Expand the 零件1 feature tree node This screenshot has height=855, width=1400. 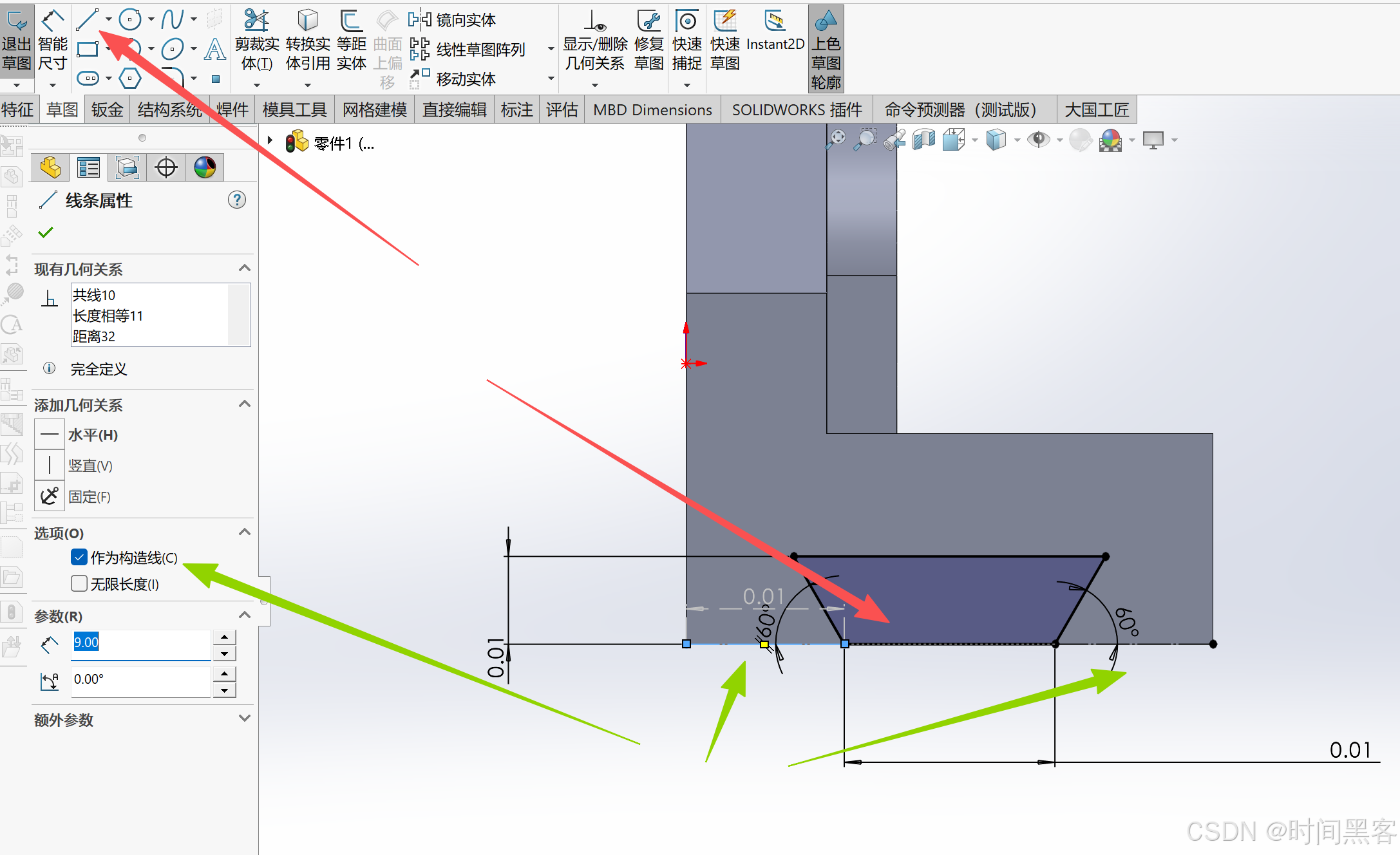click(x=270, y=140)
